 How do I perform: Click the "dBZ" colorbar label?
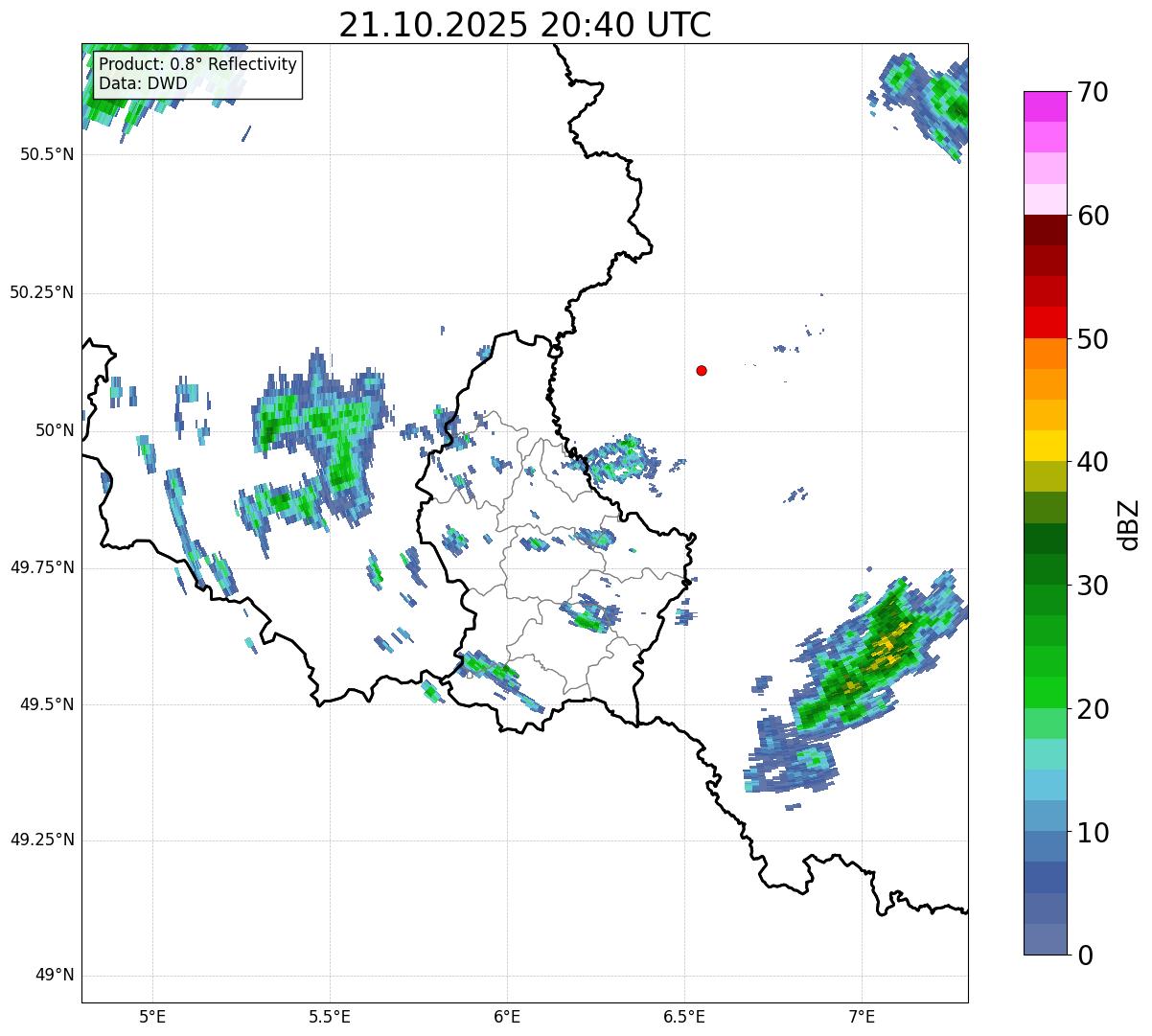click(x=1129, y=523)
